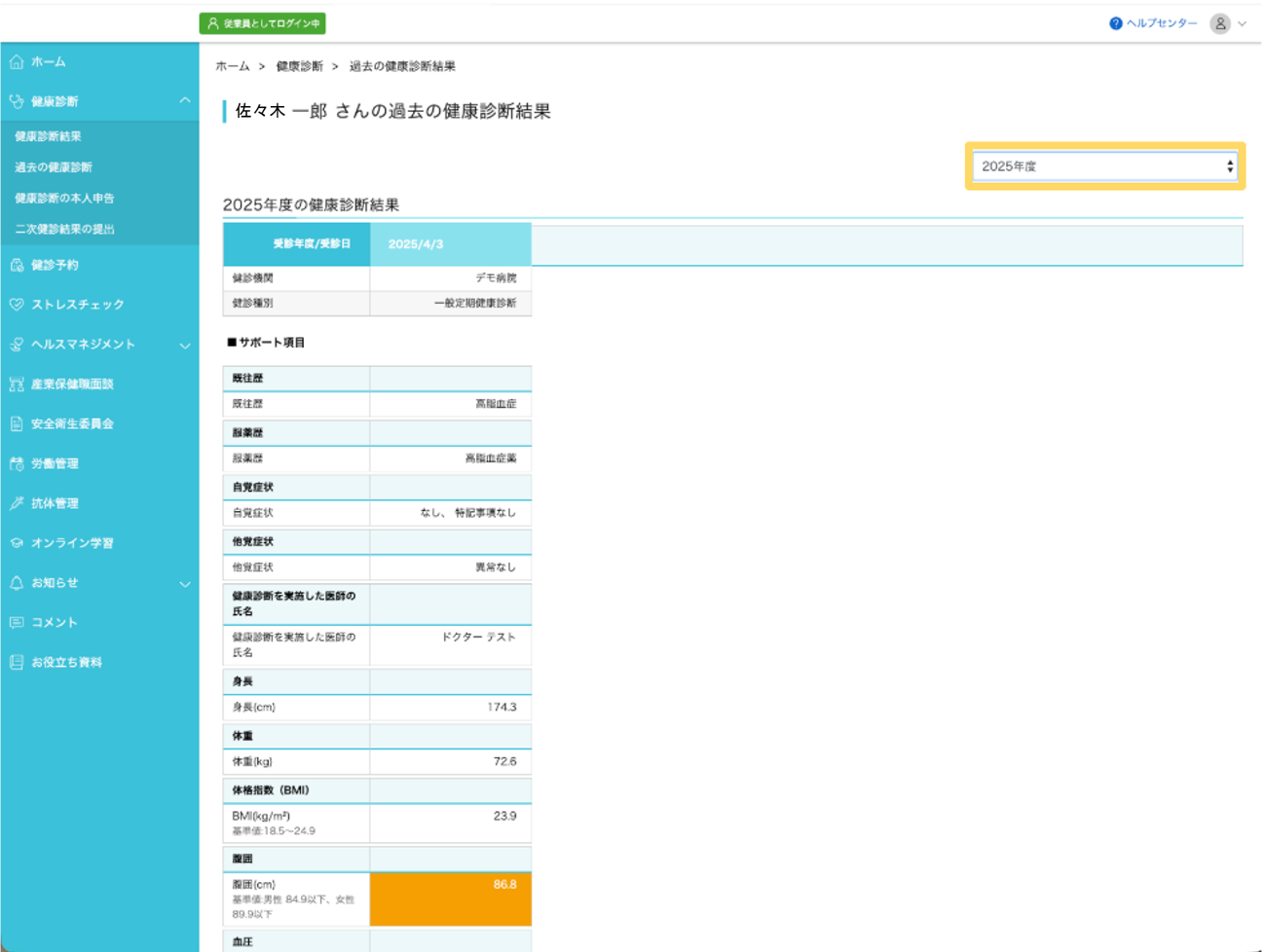Go to ホーム via the breadcrumb
The width and height of the screenshot is (1265, 952).
click(233, 66)
